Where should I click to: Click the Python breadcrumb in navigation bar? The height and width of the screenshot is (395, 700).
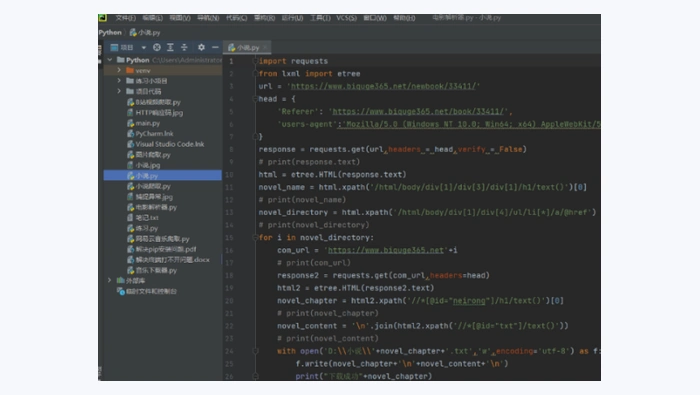click(110, 33)
